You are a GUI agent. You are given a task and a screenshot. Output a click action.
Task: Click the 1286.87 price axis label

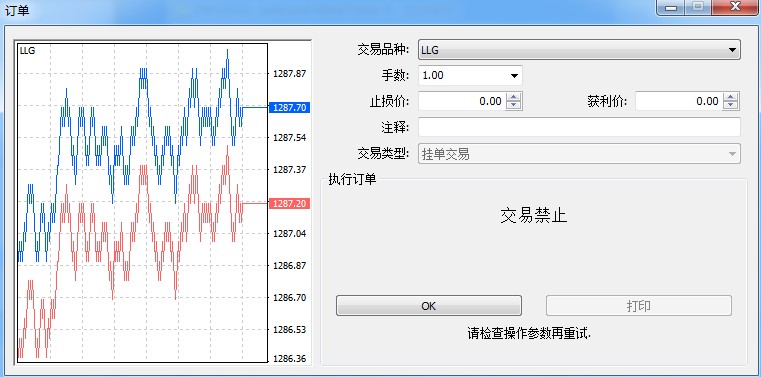tap(290, 265)
